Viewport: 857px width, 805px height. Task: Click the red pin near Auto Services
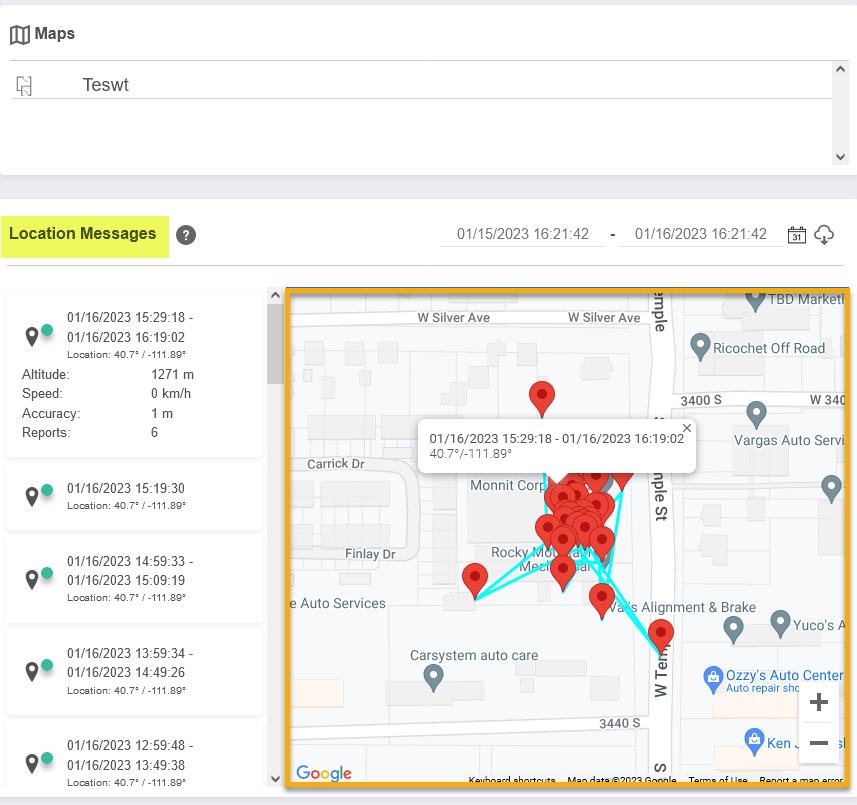point(475,579)
